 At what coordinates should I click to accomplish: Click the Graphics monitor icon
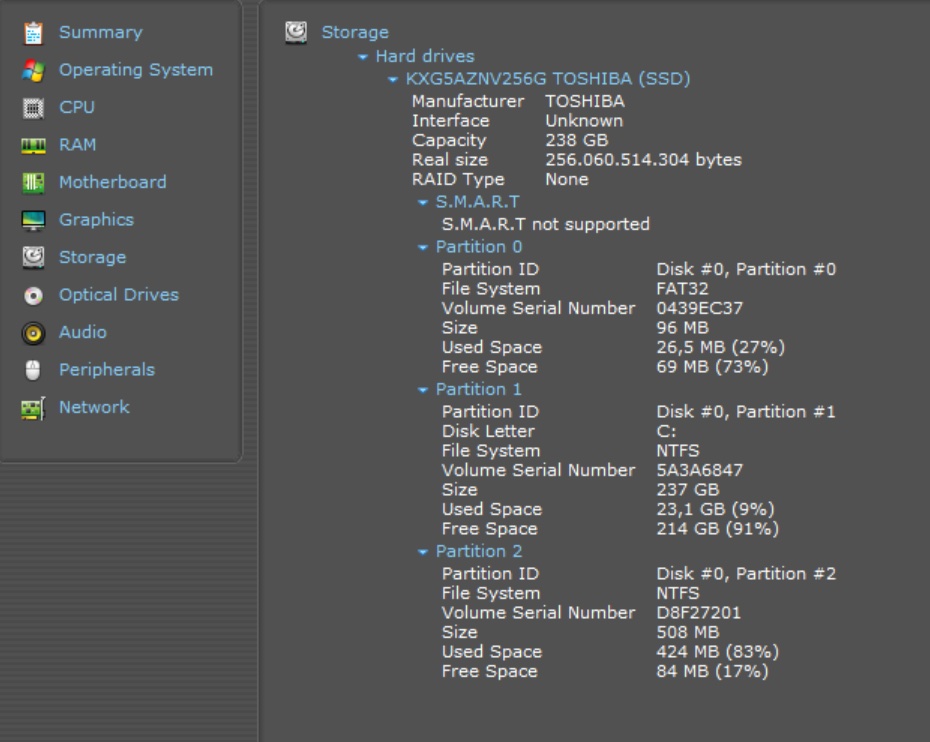tap(33, 221)
